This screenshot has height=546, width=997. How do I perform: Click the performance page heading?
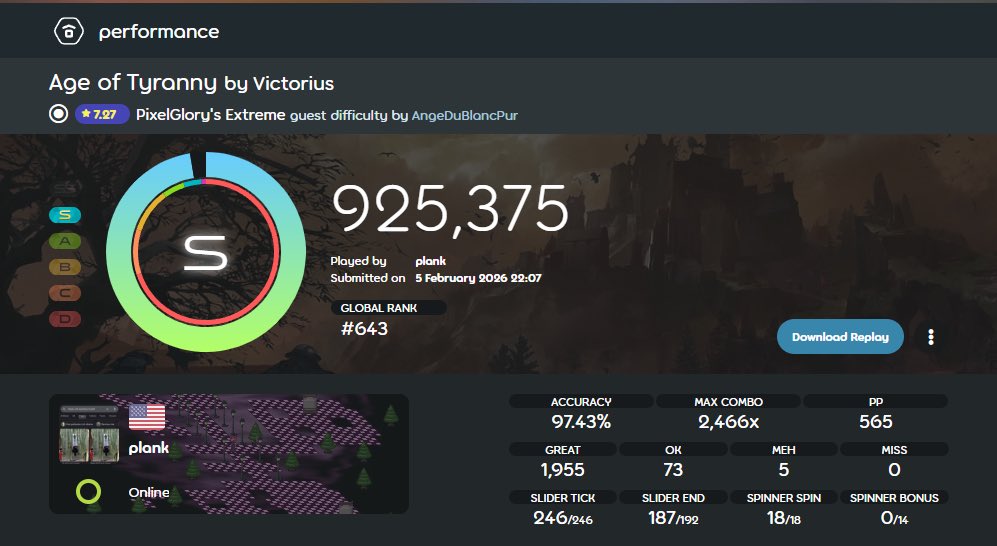coord(159,32)
